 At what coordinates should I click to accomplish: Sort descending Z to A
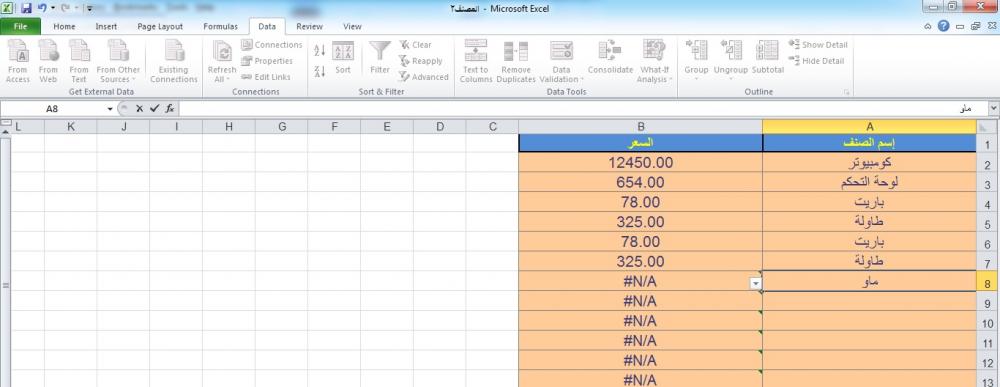(x=320, y=71)
